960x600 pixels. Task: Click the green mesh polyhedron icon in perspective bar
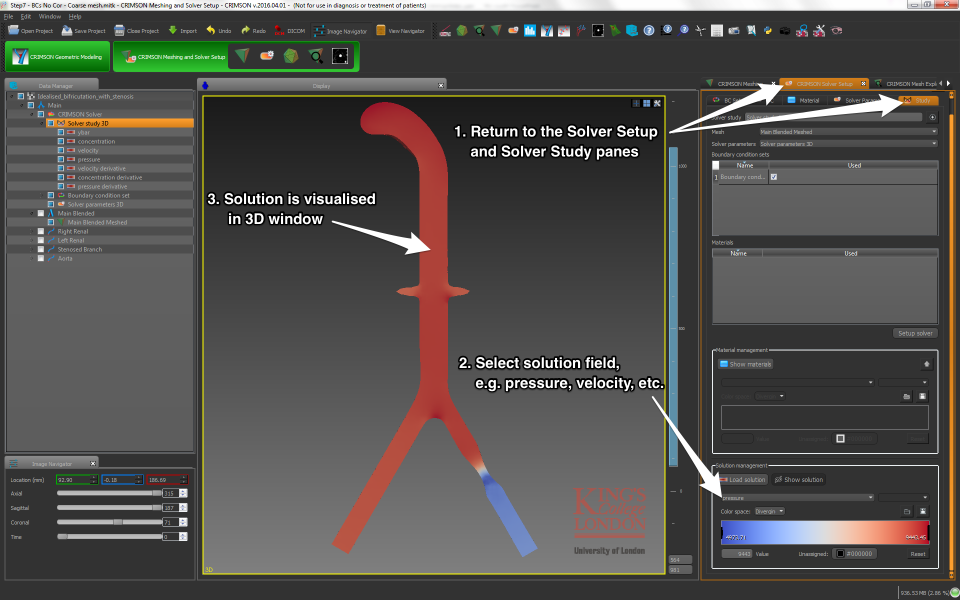(290, 57)
